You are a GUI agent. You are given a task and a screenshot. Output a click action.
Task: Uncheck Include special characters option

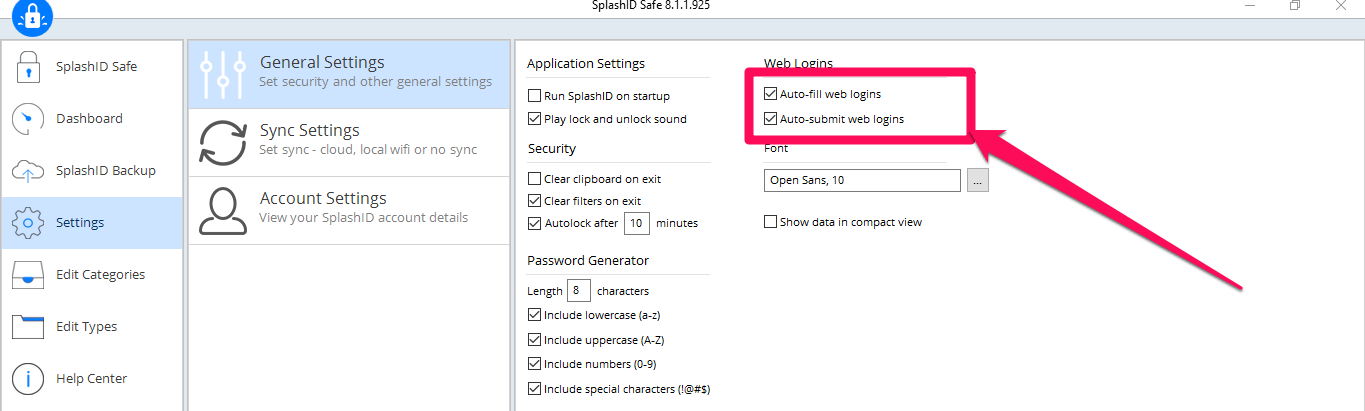(x=534, y=389)
